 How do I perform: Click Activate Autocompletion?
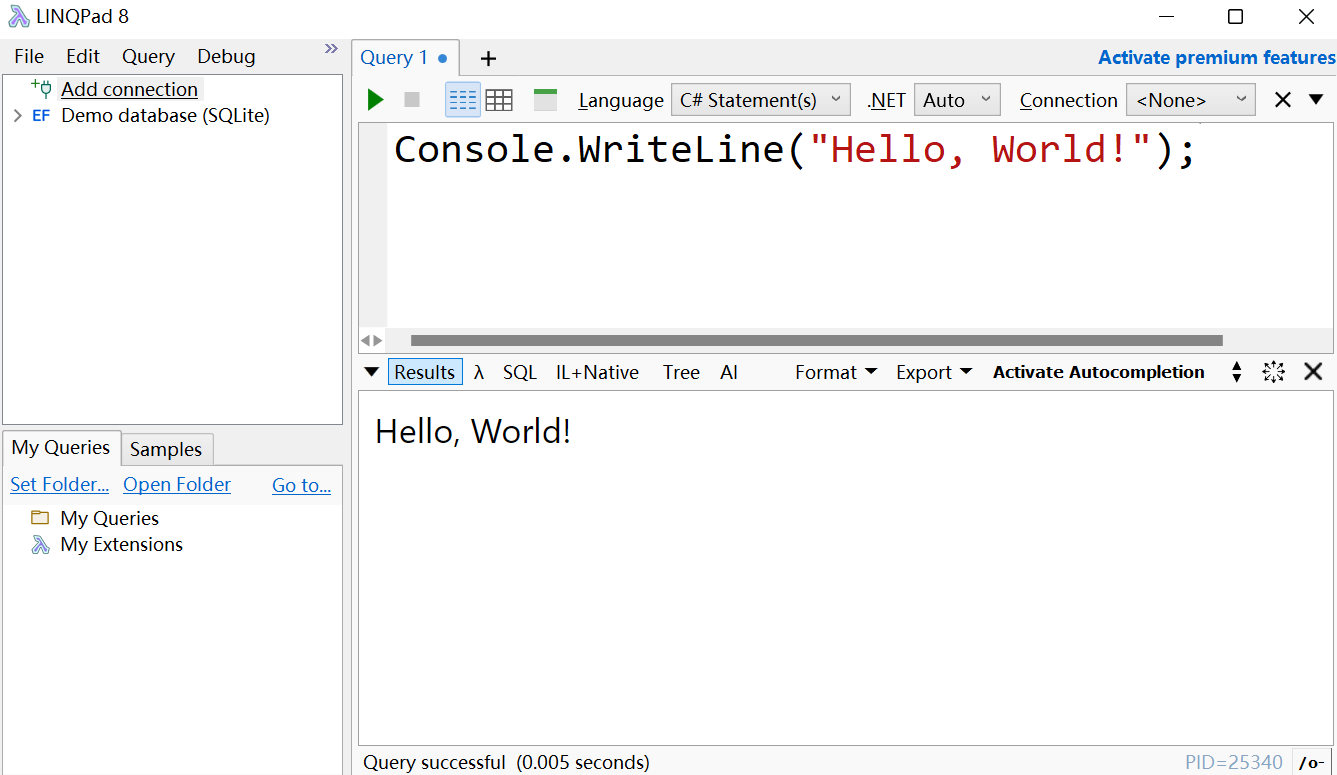click(1098, 372)
